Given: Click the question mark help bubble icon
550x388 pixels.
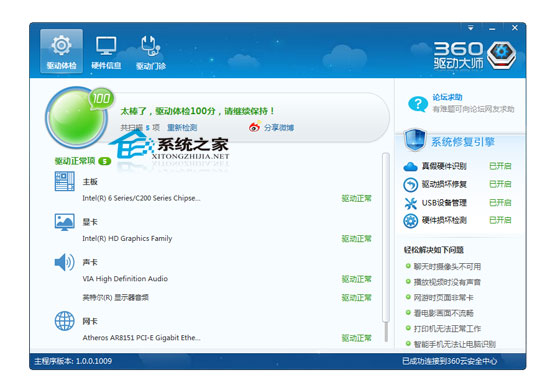Looking at the screenshot, I should 418,104.
